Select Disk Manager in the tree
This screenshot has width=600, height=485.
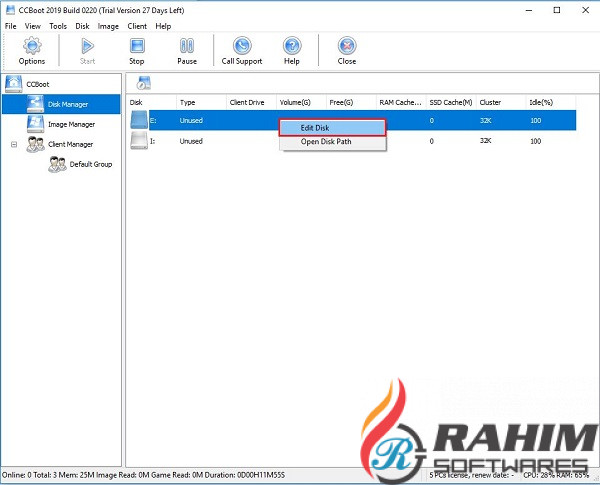[x=68, y=104]
